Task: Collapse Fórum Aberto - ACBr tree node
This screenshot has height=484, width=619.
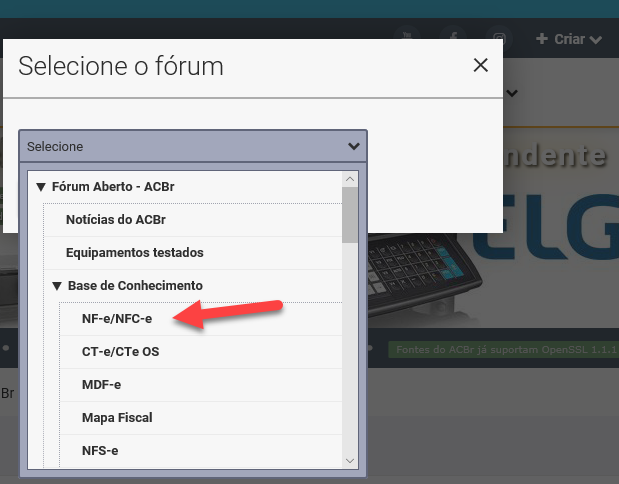Action: click(x=41, y=187)
